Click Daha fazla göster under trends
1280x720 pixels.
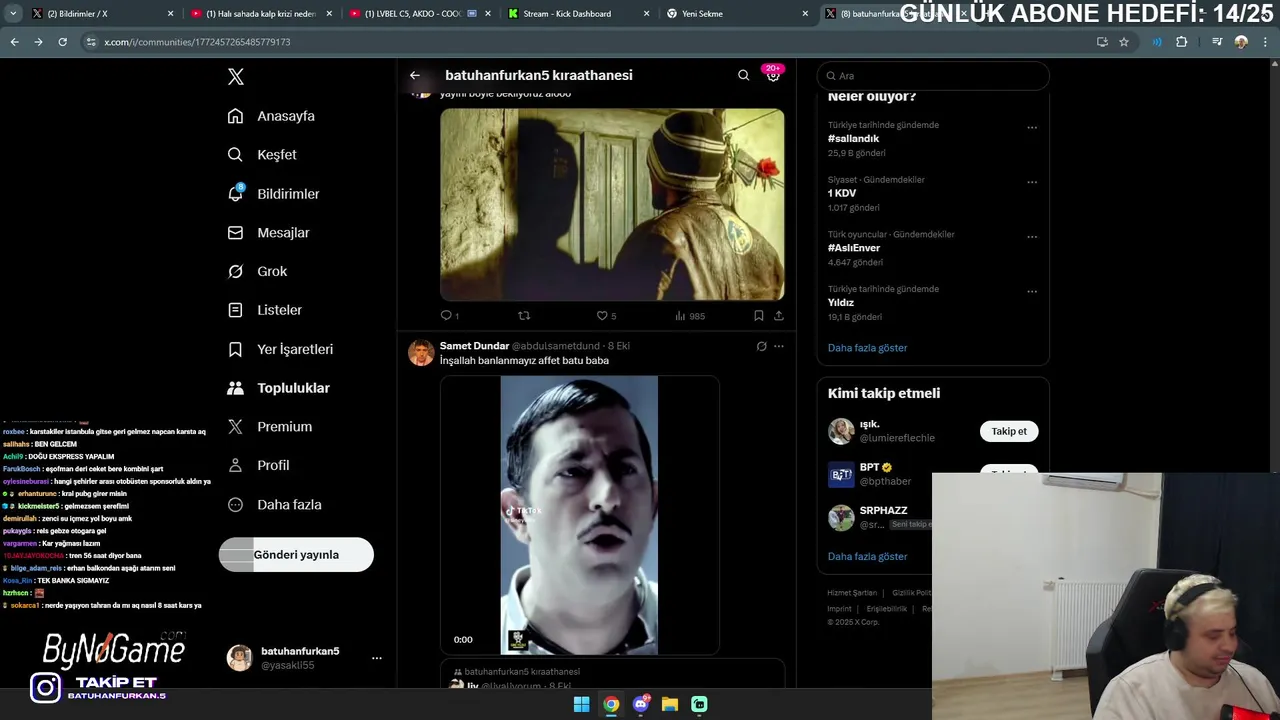(x=867, y=348)
